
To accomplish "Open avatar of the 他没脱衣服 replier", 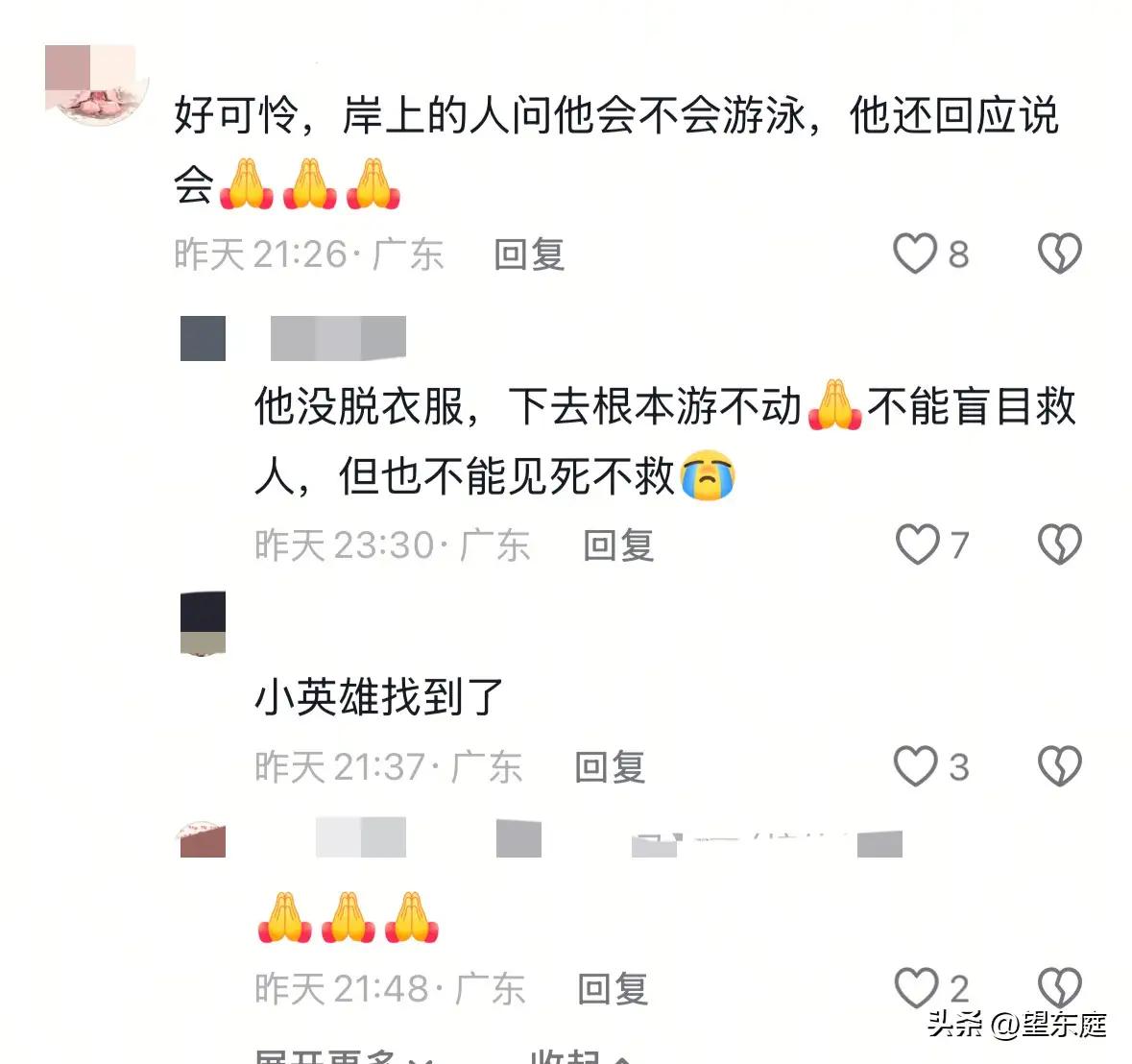I will point(203,338).
